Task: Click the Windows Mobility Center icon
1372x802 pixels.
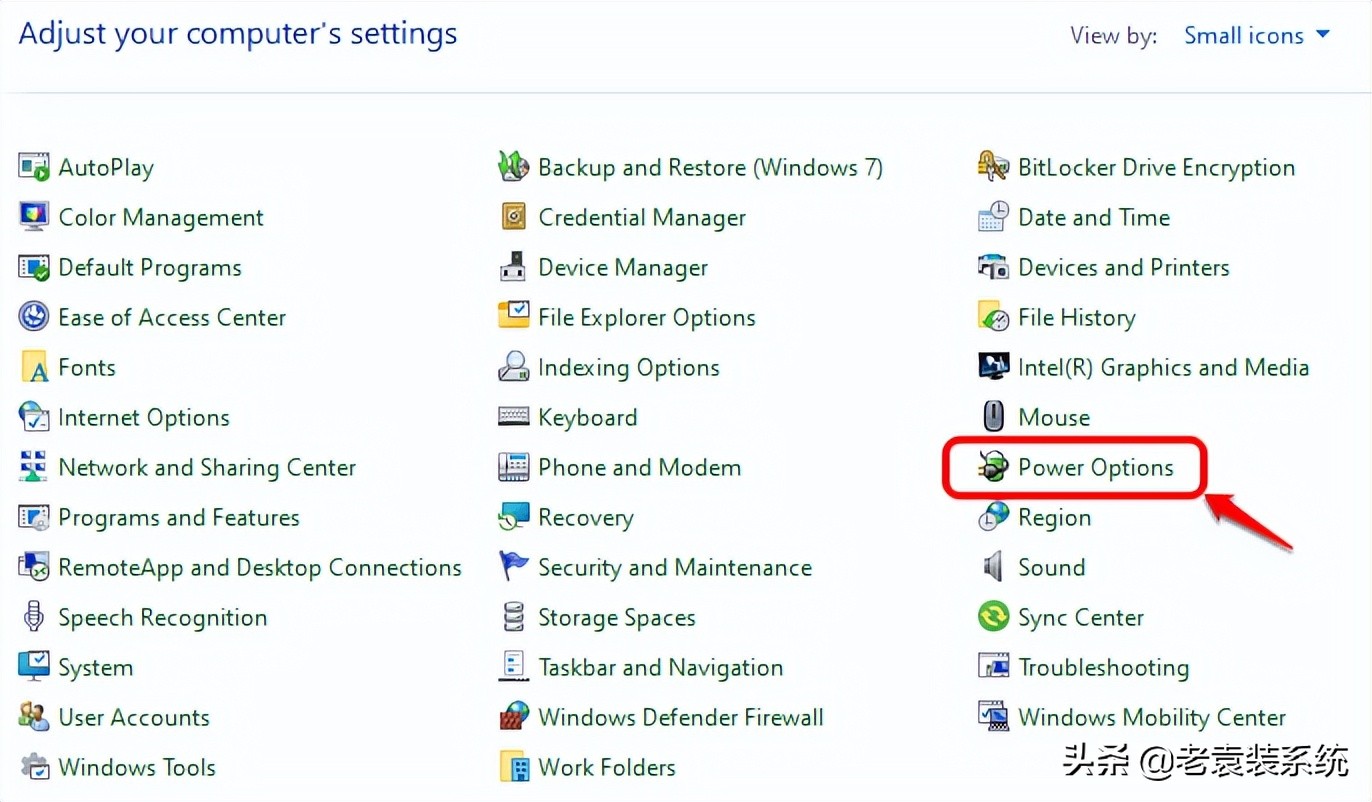Action: pos(993,717)
